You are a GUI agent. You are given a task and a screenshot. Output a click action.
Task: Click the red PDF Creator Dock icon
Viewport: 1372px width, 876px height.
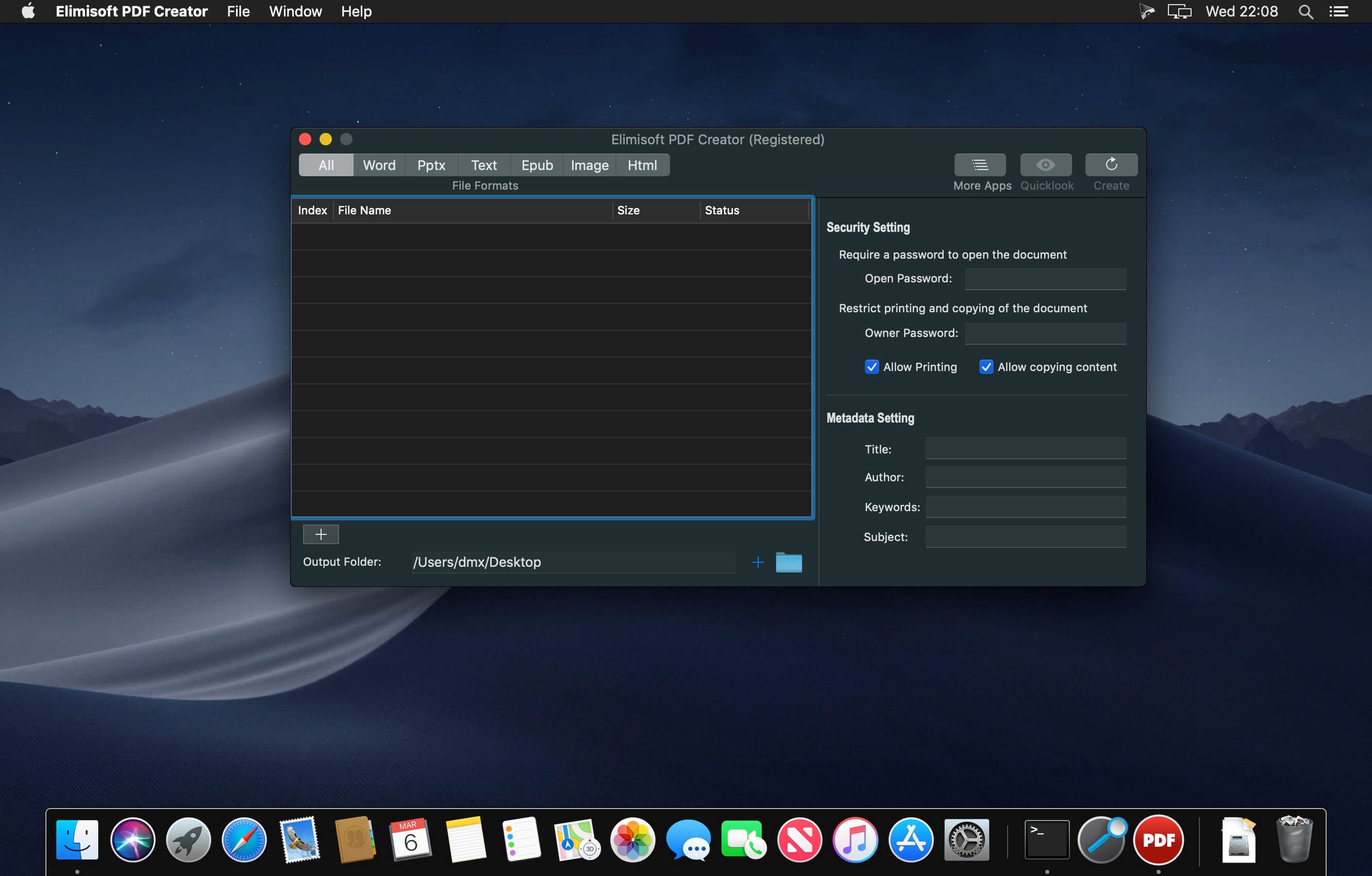[x=1158, y=839]
